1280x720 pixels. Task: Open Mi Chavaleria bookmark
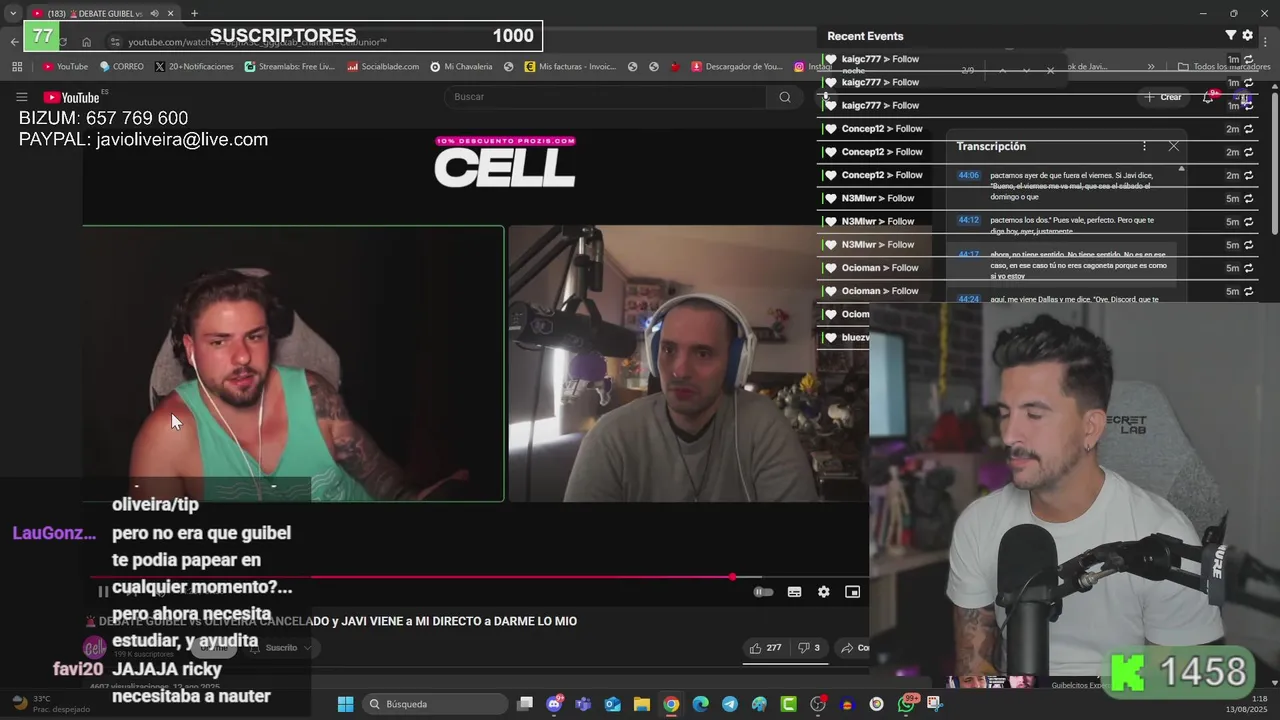461,67
